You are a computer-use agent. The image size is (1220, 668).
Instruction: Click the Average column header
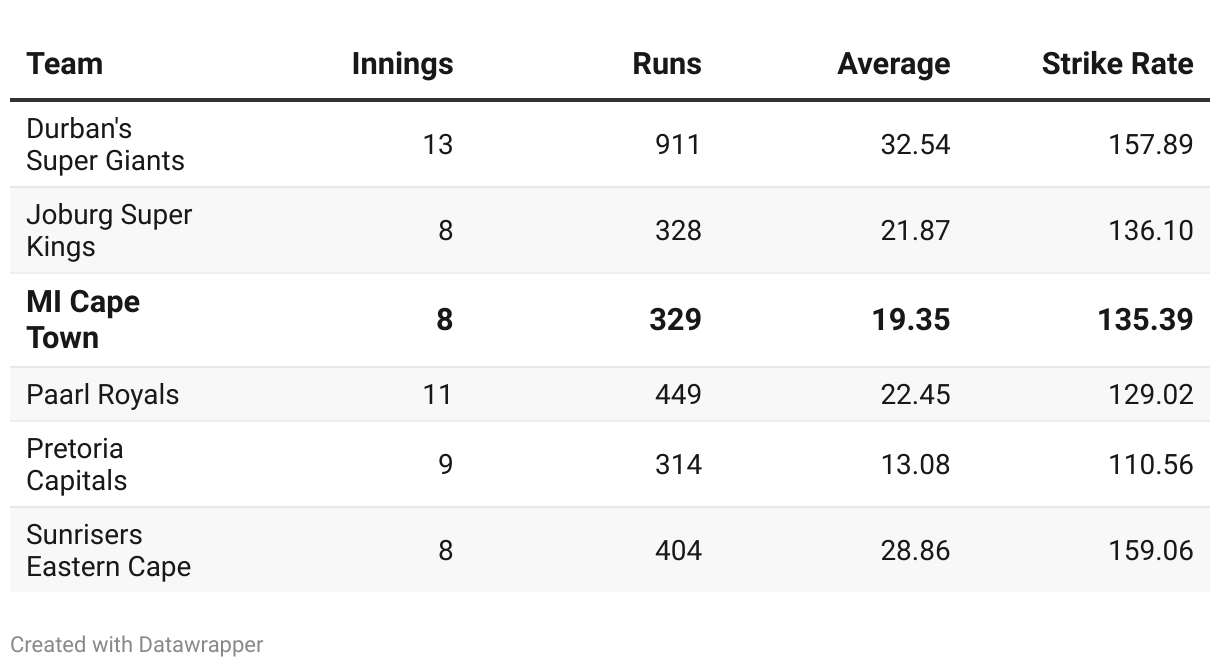(x=894, y=64)
